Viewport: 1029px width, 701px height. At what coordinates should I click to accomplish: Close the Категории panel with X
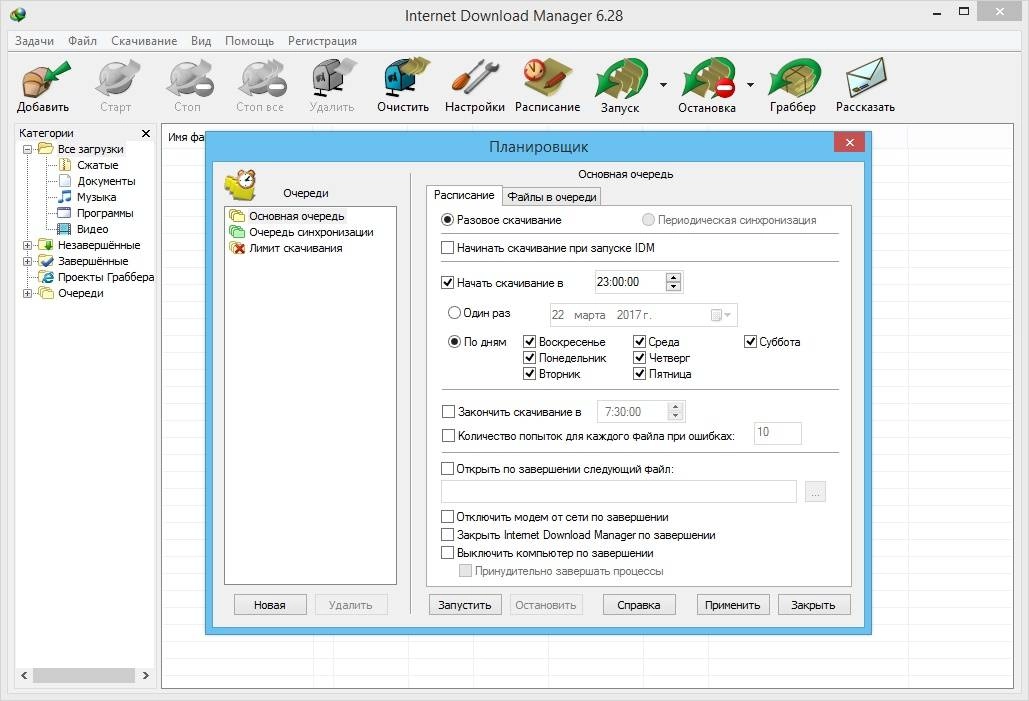pos(146,133)
